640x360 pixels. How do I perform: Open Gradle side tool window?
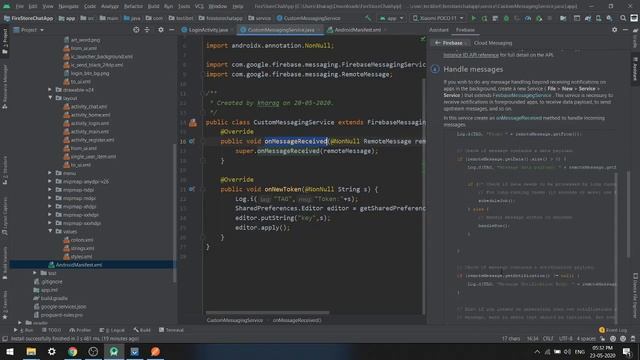coord(635,39)
